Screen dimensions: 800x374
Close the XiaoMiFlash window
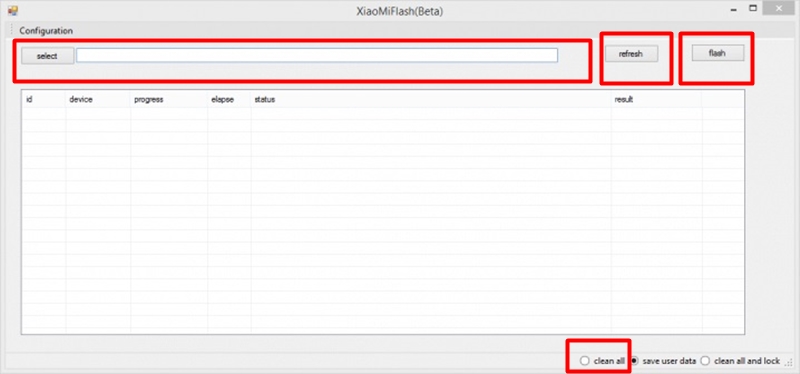tap(779, 8)
